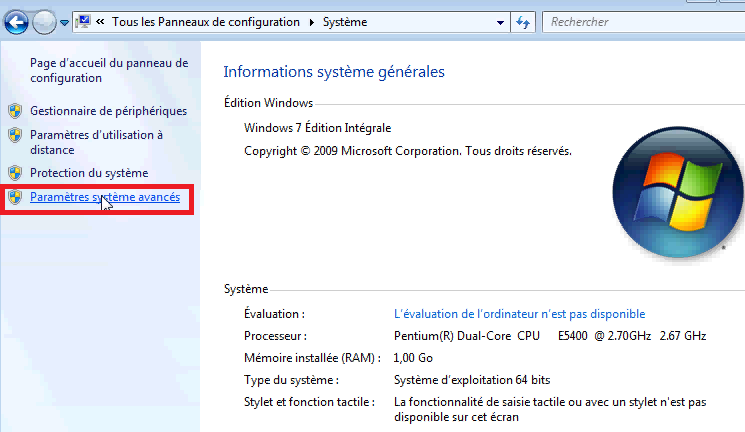Open Paramètres d'utilisation à distance
745x432 pixels.
click(96, 142)
